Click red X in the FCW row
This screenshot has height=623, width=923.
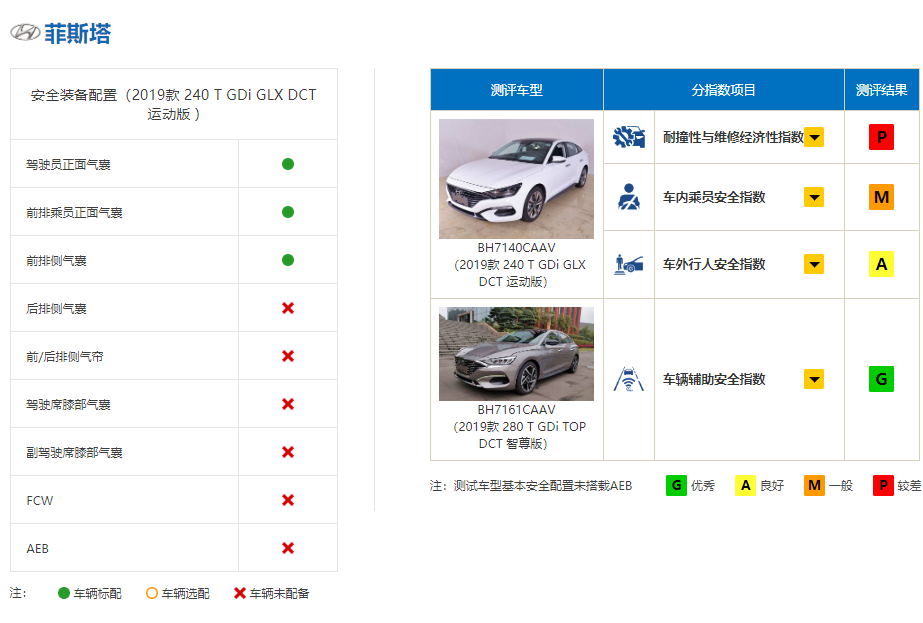pos(288,500)
